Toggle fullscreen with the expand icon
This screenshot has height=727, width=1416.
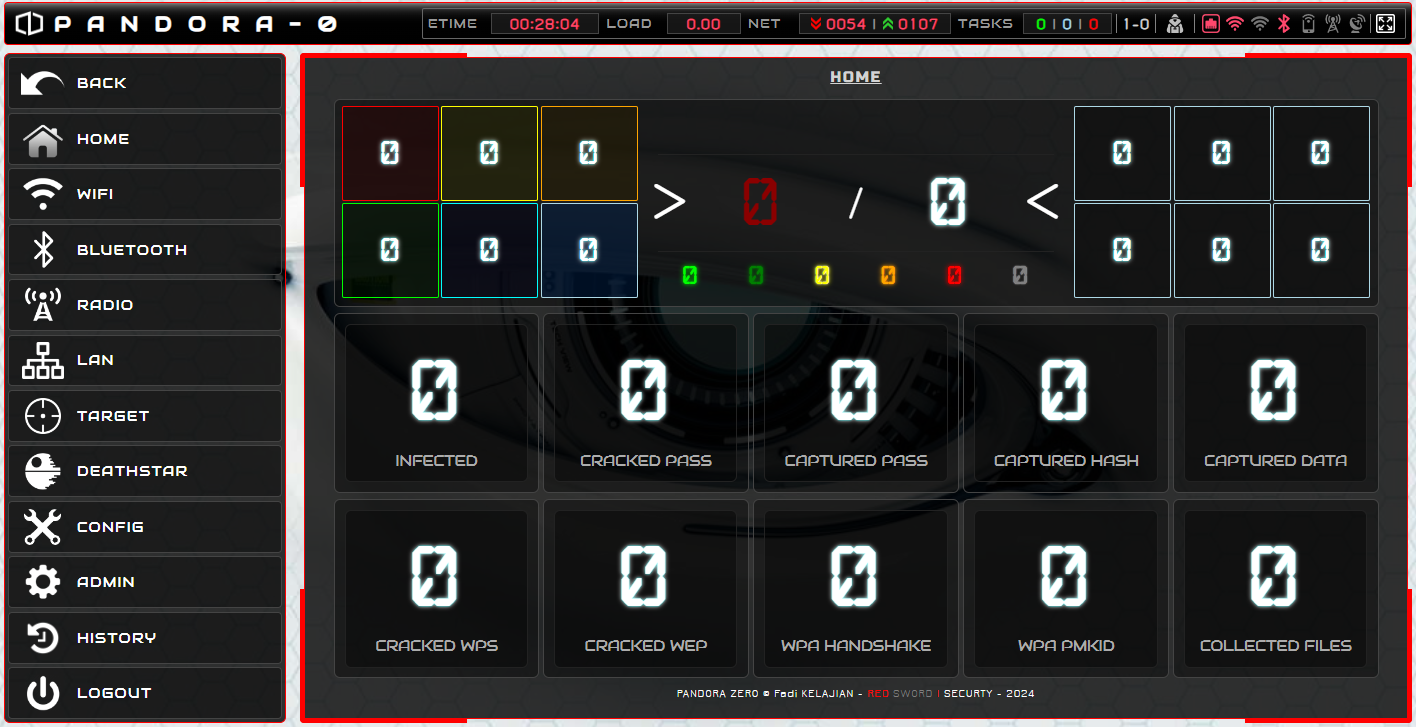coord(1385,24)
